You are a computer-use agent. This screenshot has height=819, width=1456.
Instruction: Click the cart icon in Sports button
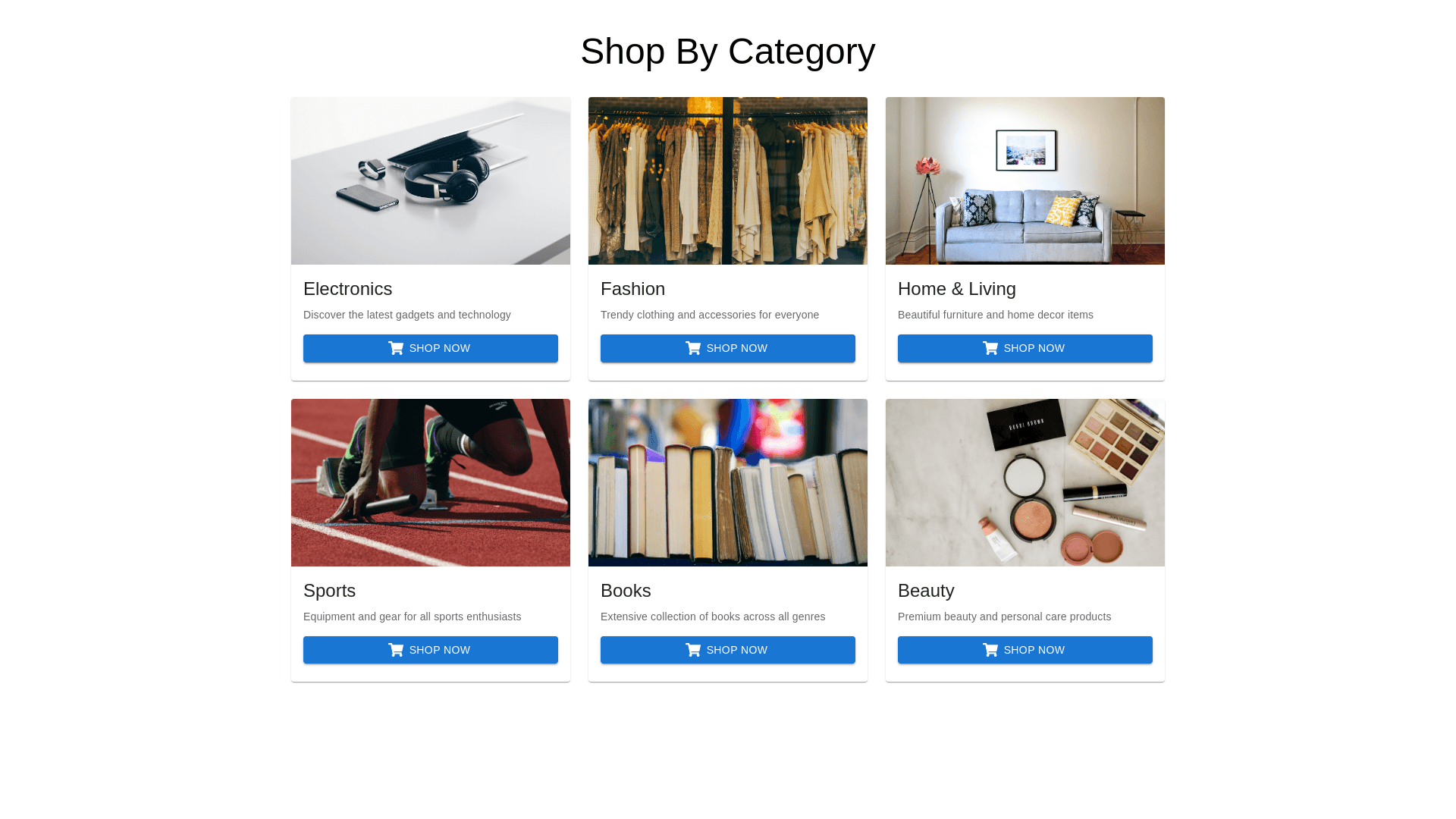(x=396, y=650)
